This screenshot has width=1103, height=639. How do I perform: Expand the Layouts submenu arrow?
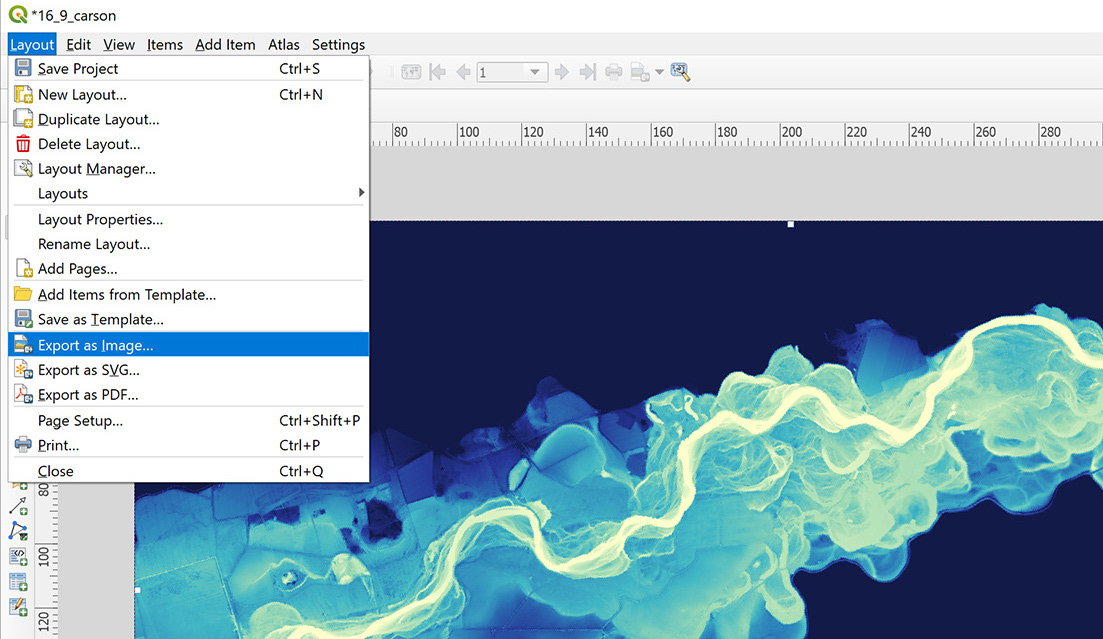click(361, 192)
